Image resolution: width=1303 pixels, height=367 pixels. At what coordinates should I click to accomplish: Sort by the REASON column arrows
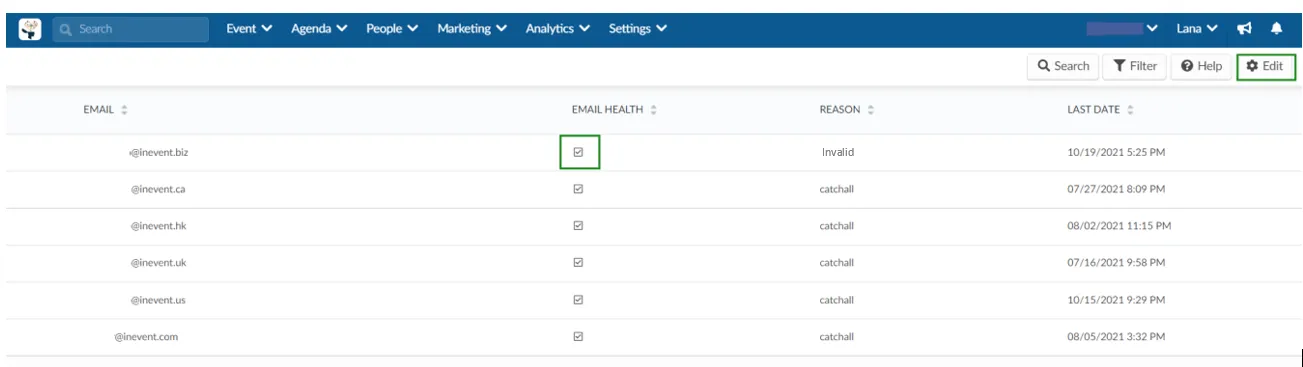point(870,110)
